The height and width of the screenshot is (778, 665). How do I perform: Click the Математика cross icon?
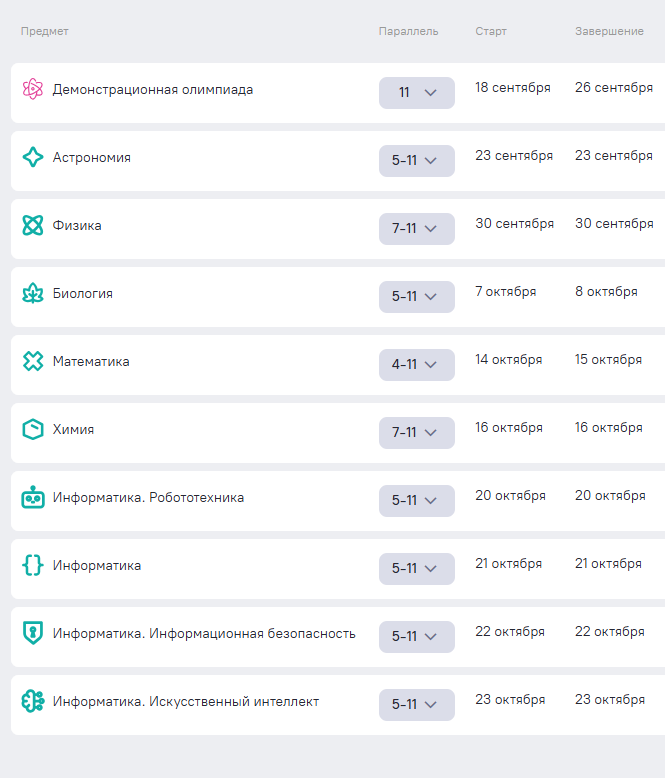(33, 362)
